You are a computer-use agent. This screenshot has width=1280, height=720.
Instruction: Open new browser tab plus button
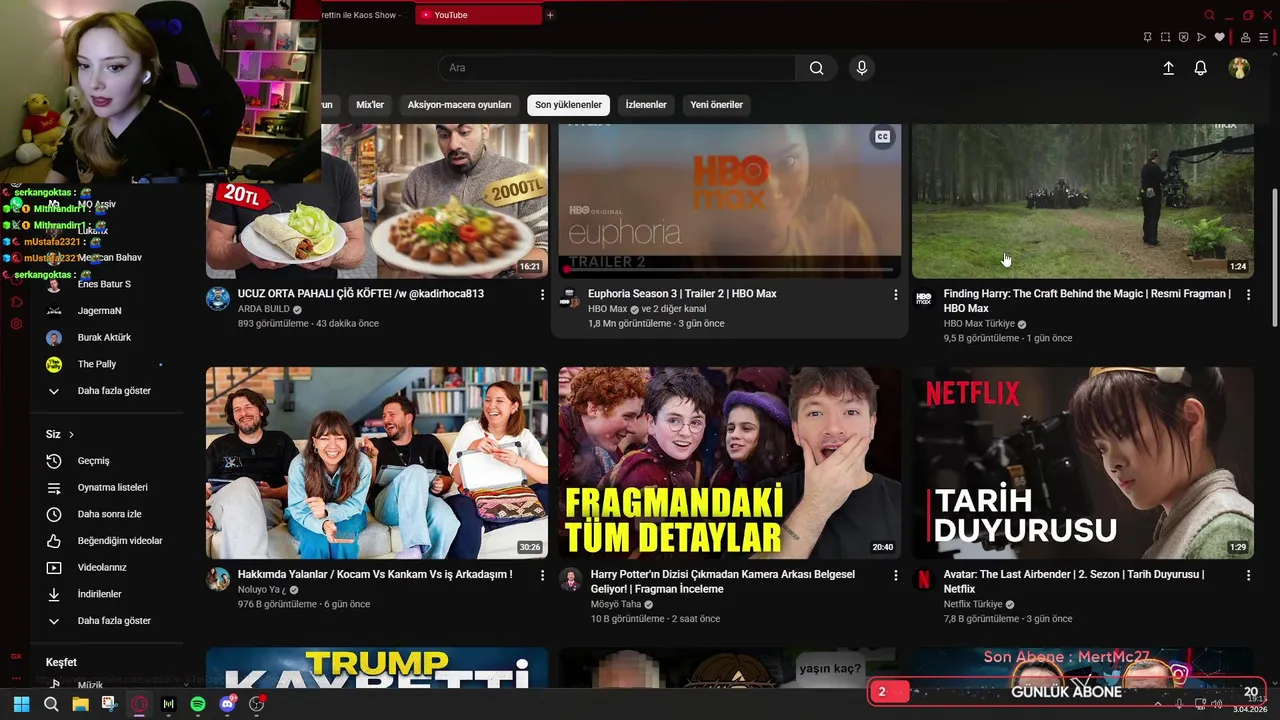[550, 15]
